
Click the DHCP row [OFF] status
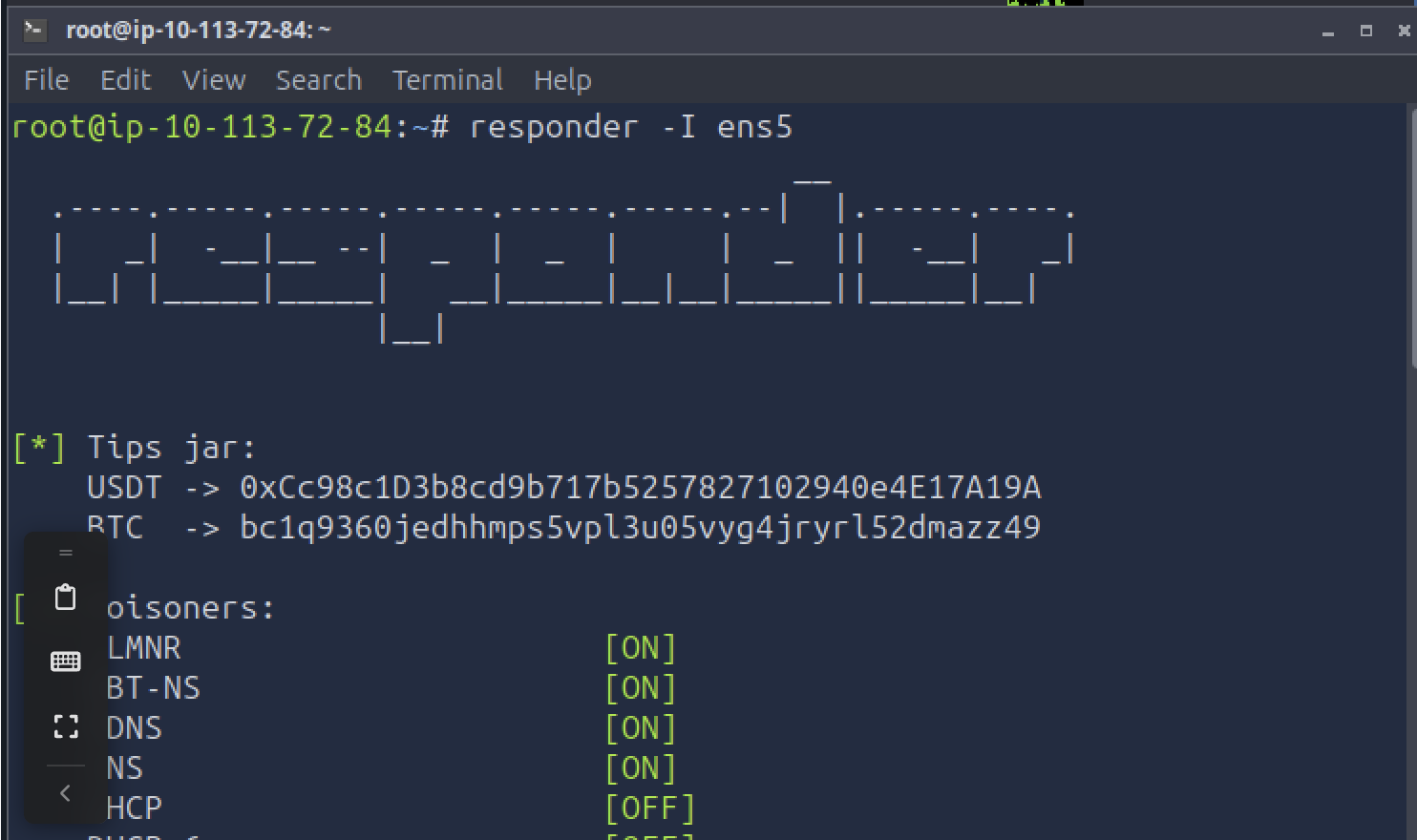(x=650, y=808)
